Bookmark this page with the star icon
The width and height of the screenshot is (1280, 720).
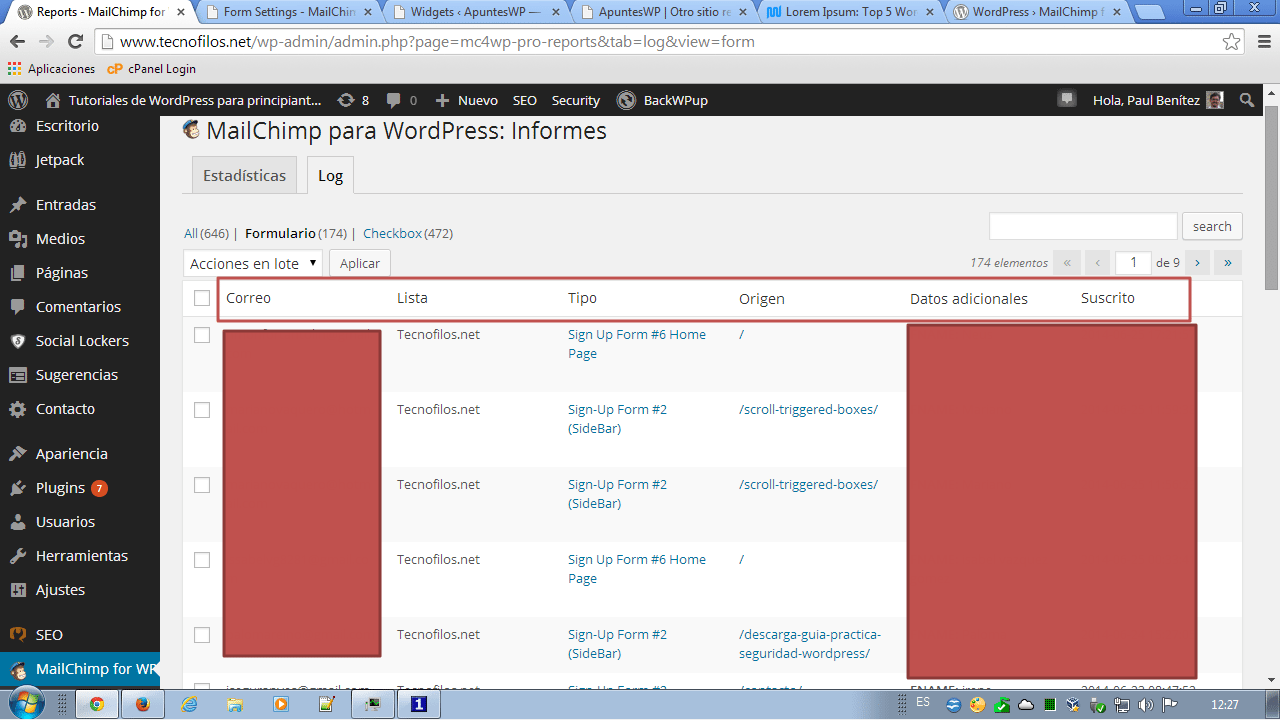[x=1231, y=42]
